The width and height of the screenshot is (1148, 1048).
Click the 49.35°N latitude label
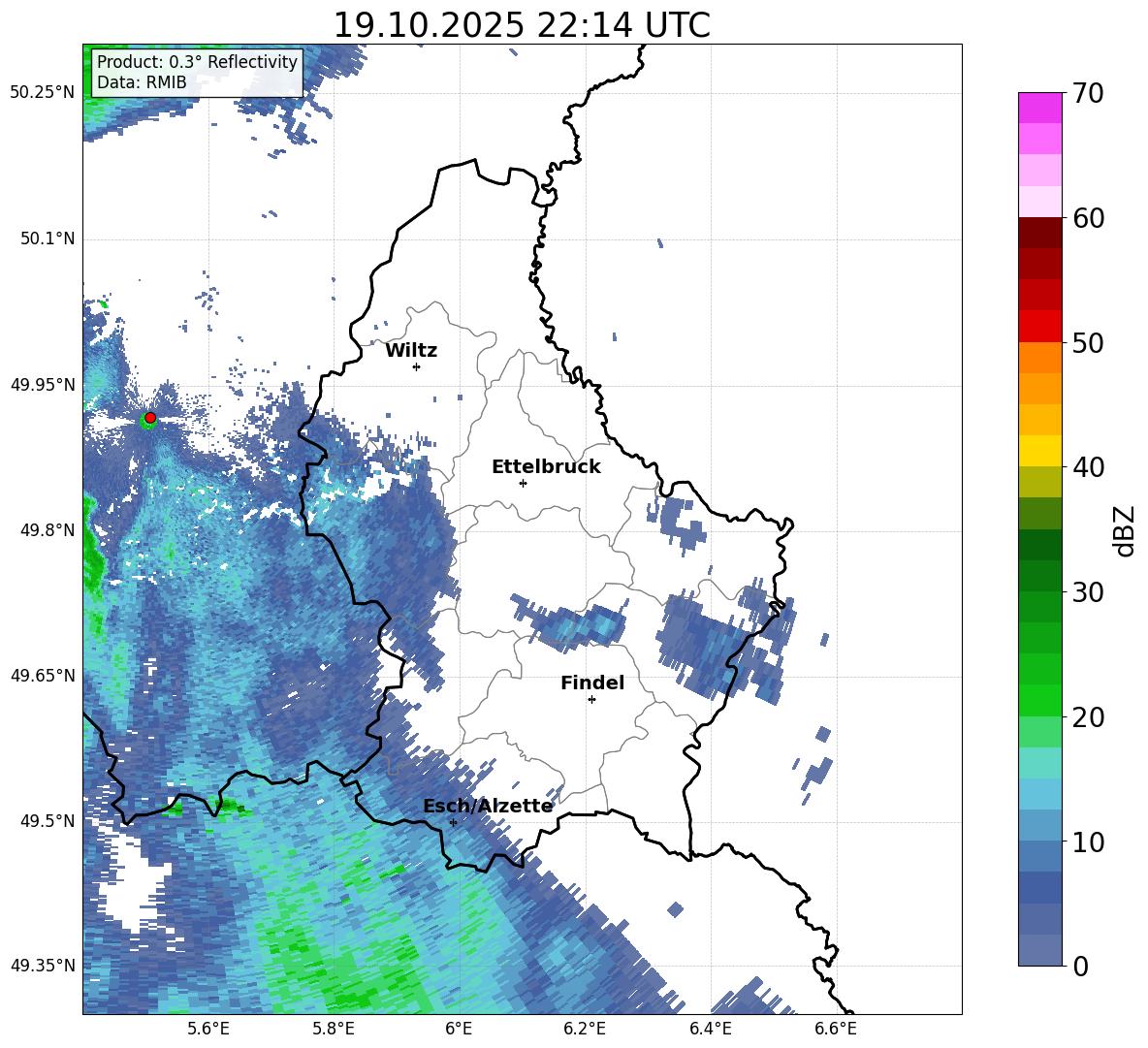(x=43, y=966)
